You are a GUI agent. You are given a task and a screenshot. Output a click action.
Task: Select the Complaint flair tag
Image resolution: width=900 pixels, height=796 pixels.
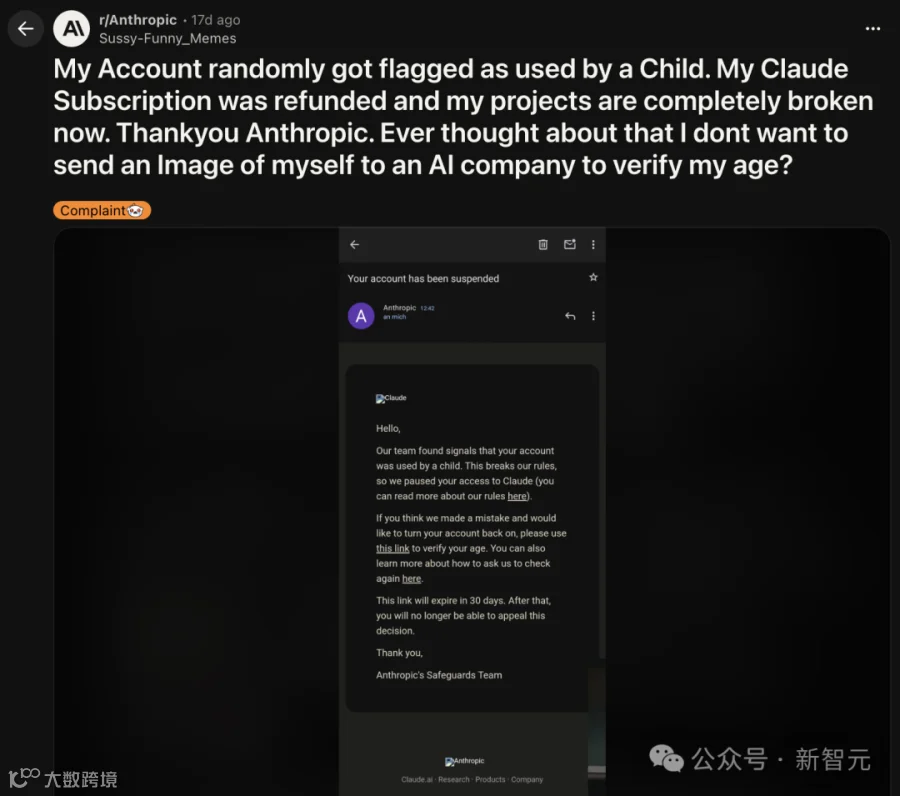(x=102, y=211)
